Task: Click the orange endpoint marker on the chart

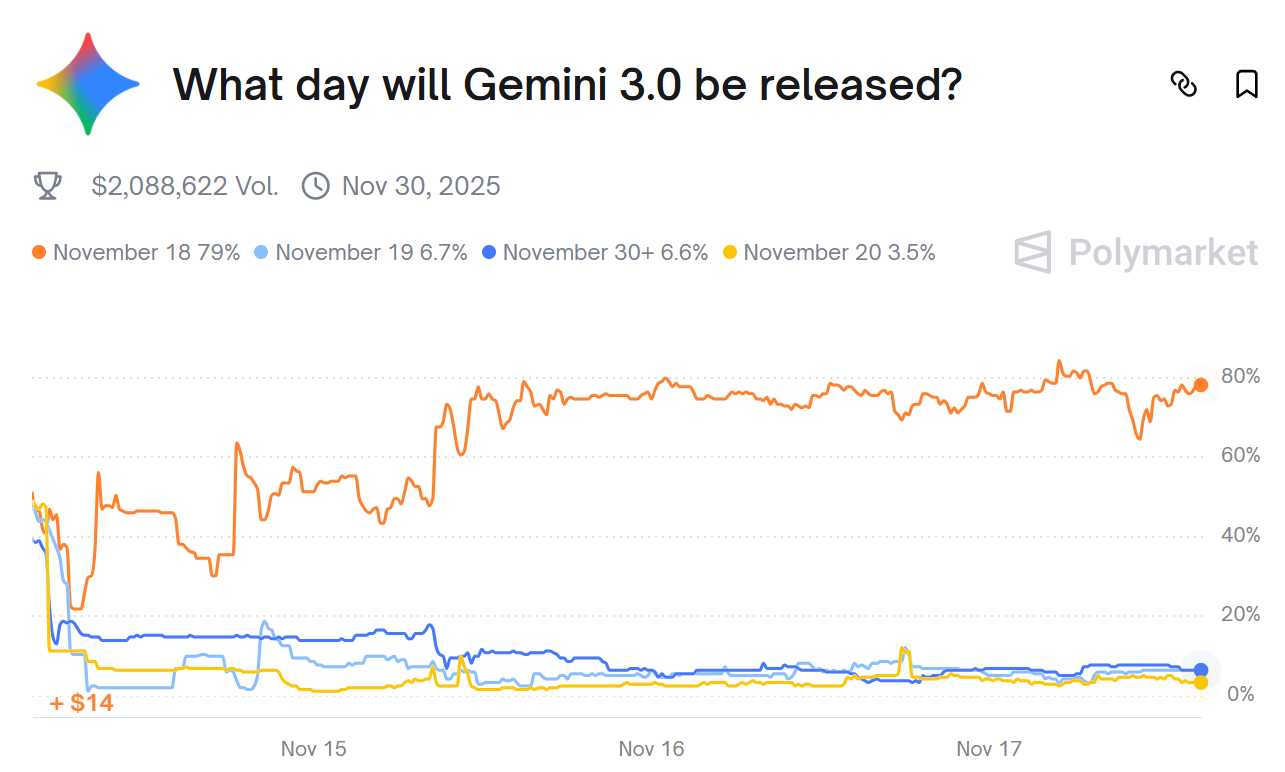Action: pos(1201,385)
